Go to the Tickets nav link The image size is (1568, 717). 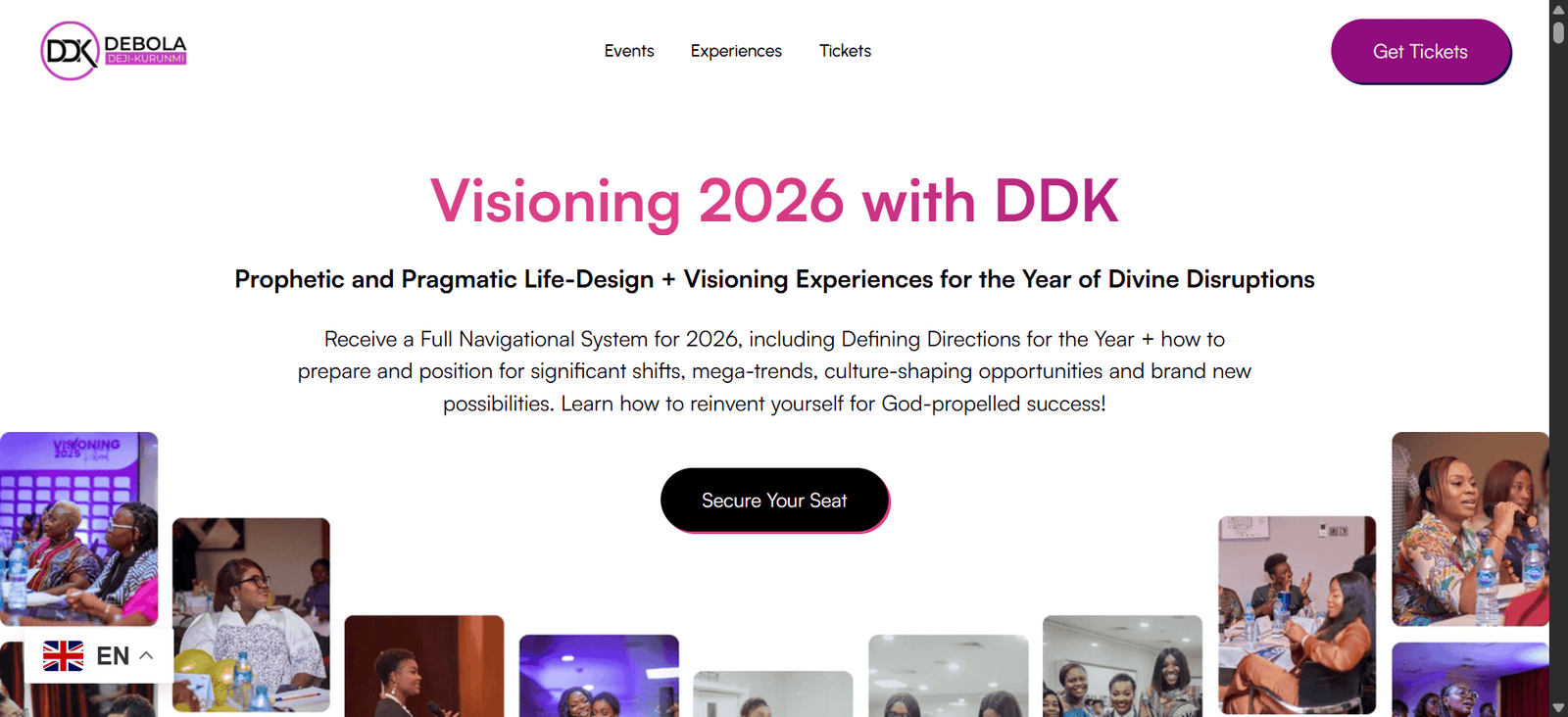(845, 51)
